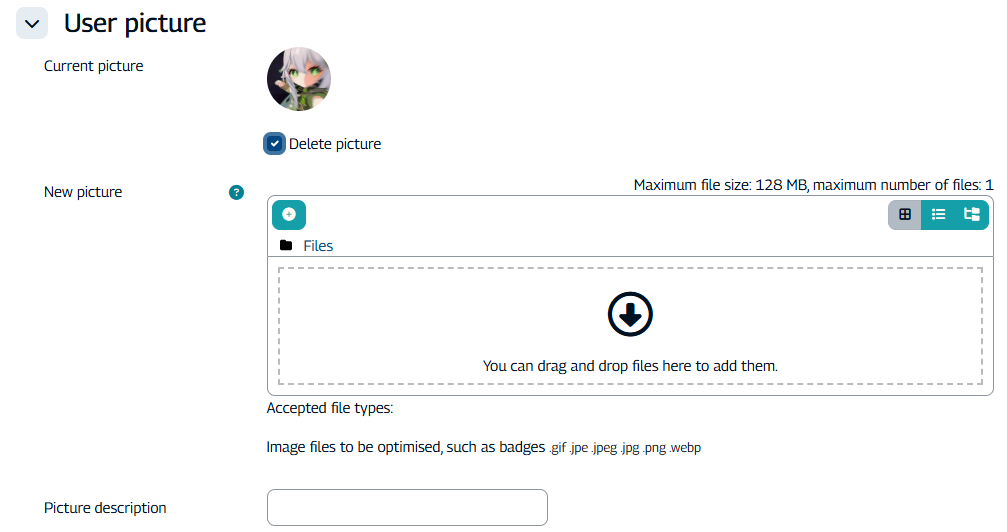1007x532 pixels.
Task: Focus the Picture description text field
Action: click(x=407, y=507)
